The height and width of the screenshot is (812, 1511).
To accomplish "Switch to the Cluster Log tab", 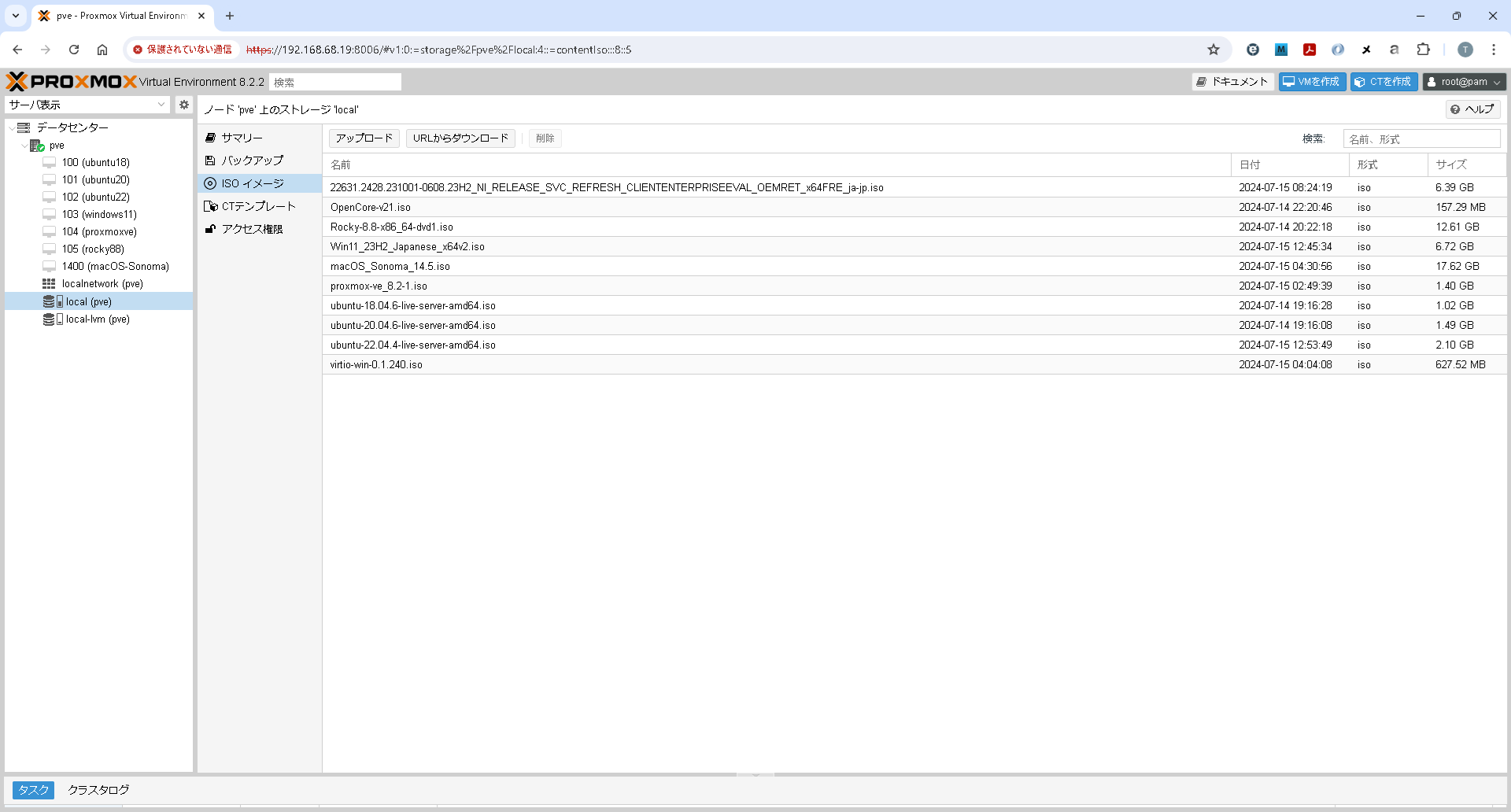I will 98,790.
